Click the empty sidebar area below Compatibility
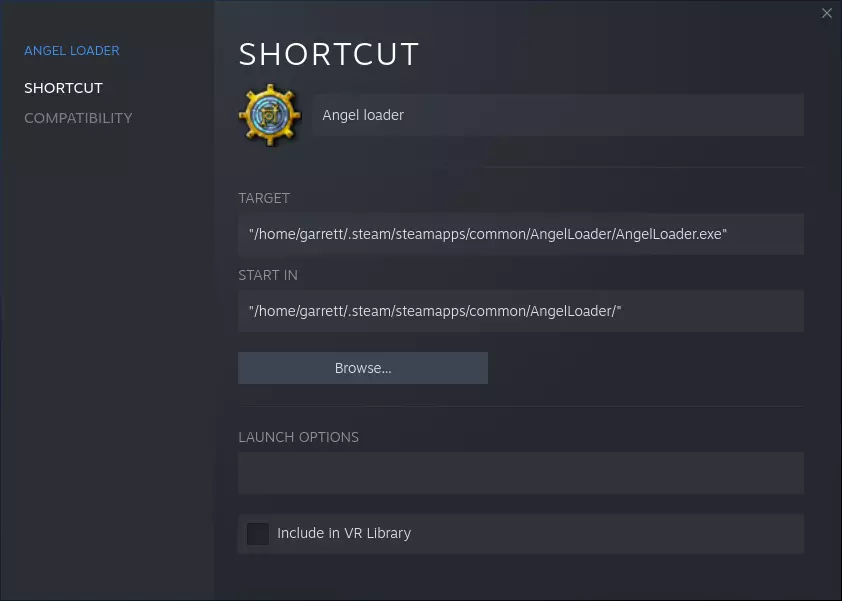Viewport: 842px width, 601px height. coord(107,350)
